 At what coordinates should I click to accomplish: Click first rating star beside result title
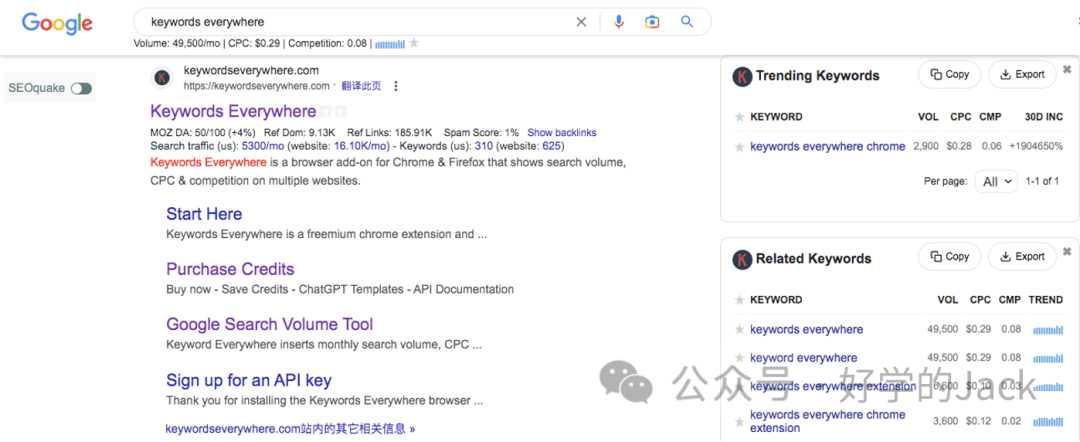[x=326, y=112]
